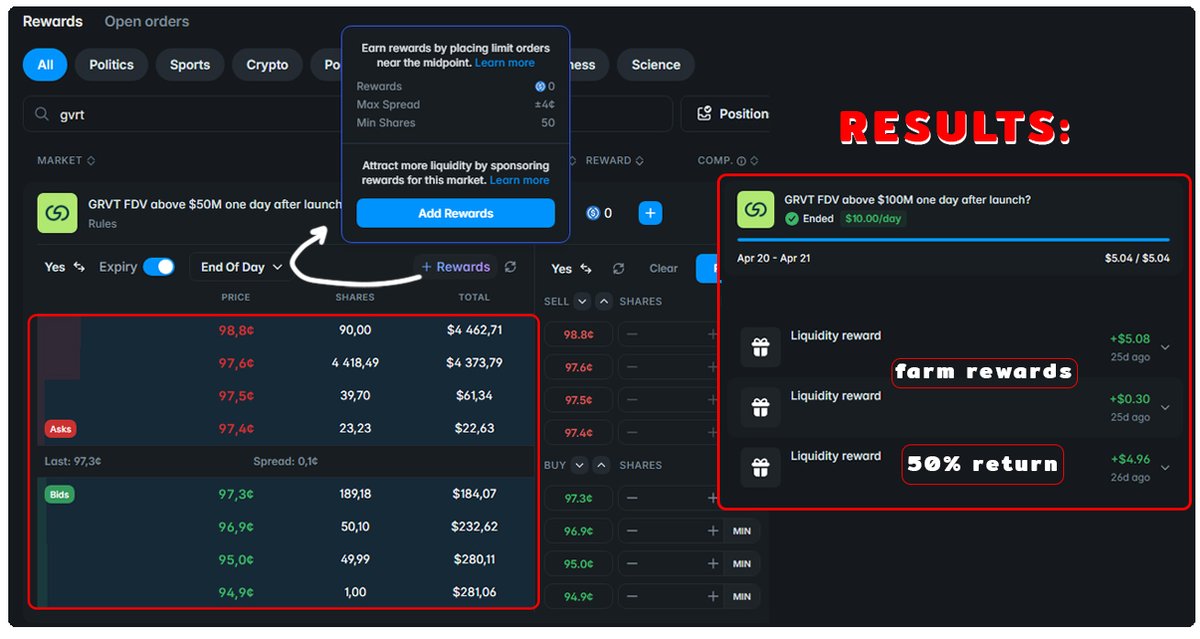
Task: Toggle the Expiry switch off
Action: [159, 267]
